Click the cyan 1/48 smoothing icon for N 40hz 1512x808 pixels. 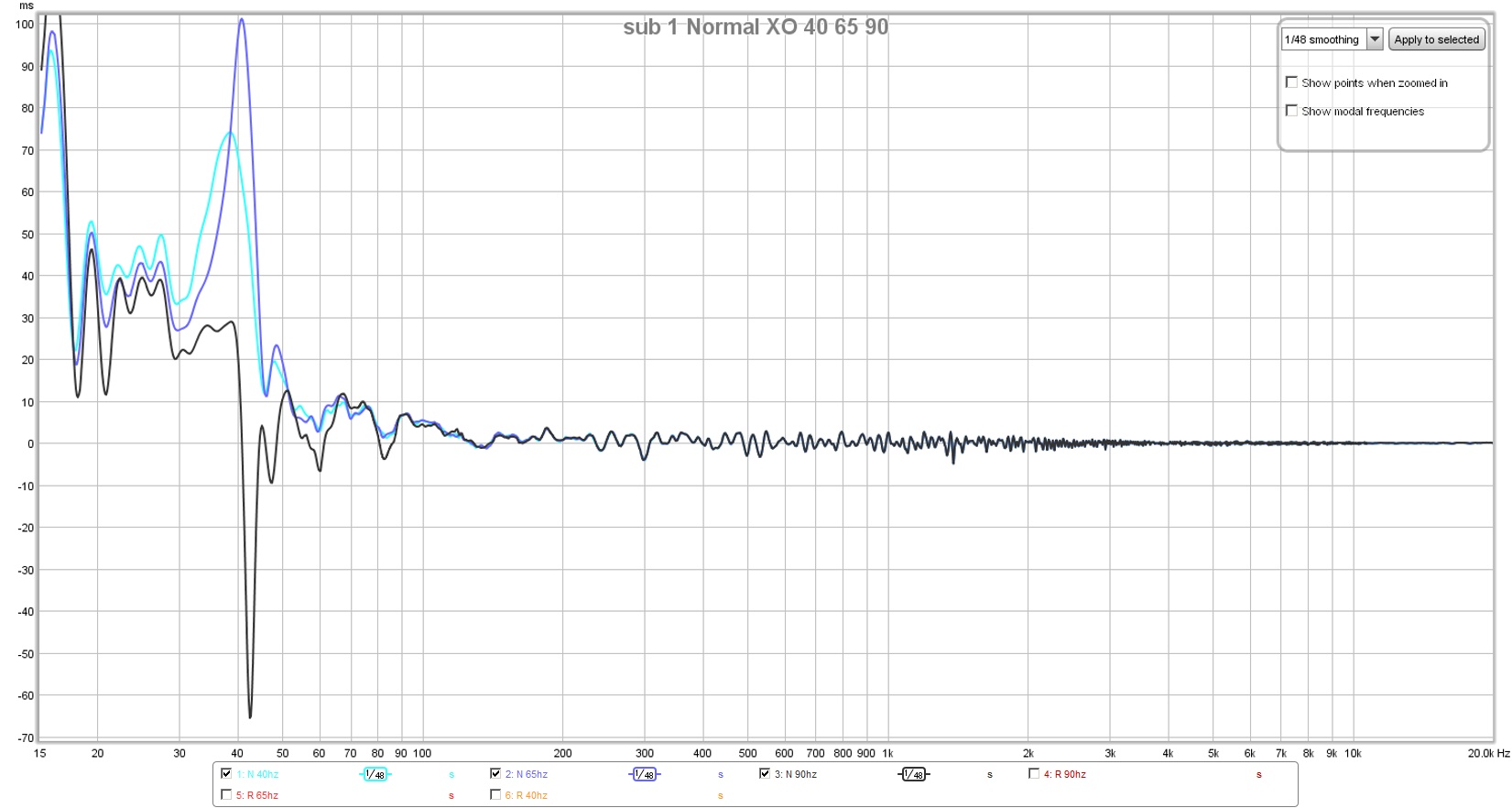(375, 775)
